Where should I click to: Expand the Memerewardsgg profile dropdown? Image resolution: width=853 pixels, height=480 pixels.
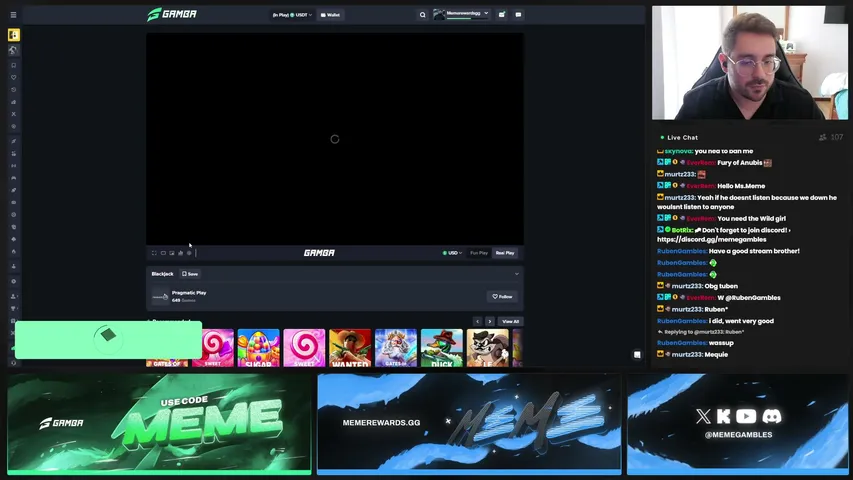click(x=461, y=14)
